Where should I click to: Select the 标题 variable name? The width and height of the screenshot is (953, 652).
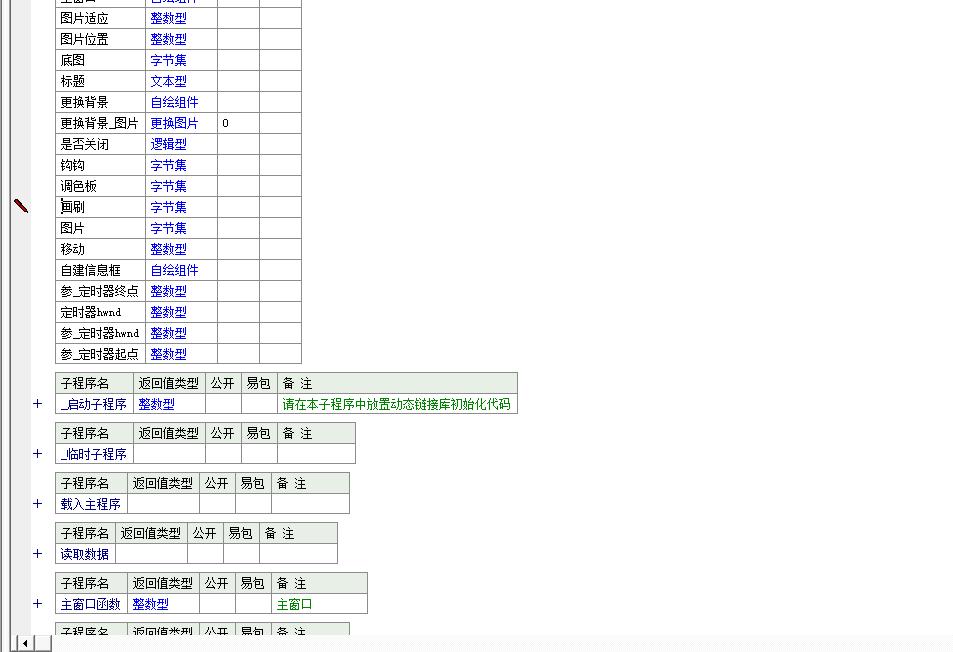pos(72,81)
